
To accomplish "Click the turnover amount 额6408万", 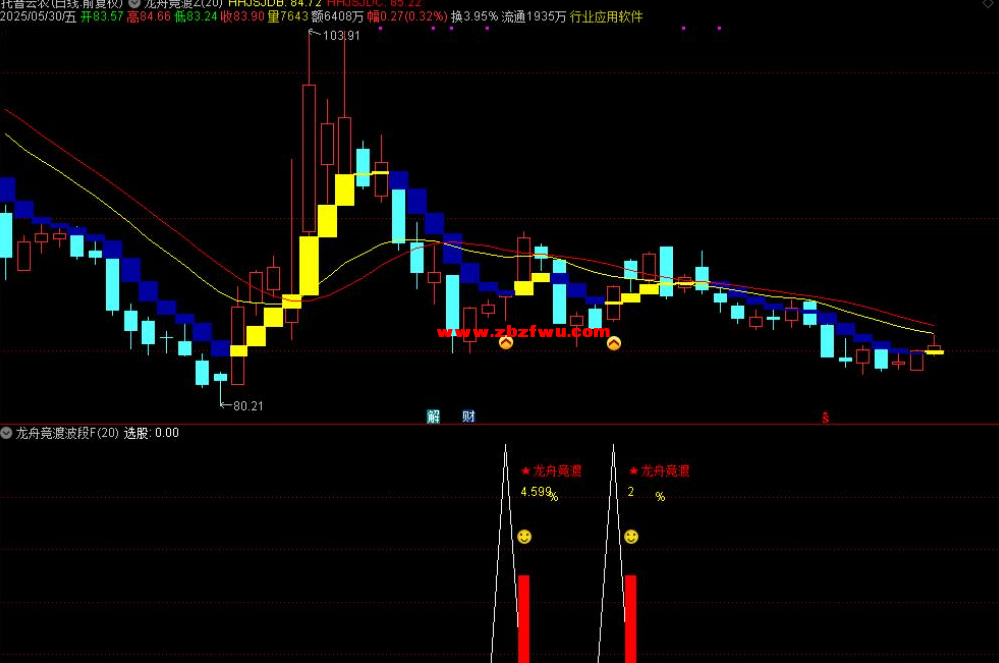I will [x=337, y=17].
